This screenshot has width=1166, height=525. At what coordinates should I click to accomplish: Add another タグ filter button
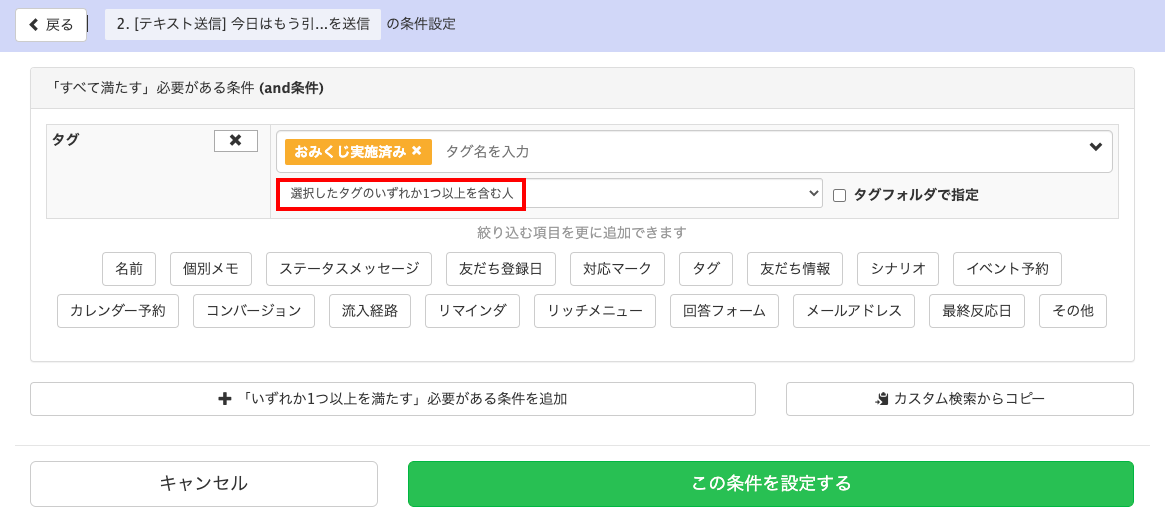pos(706,269)
